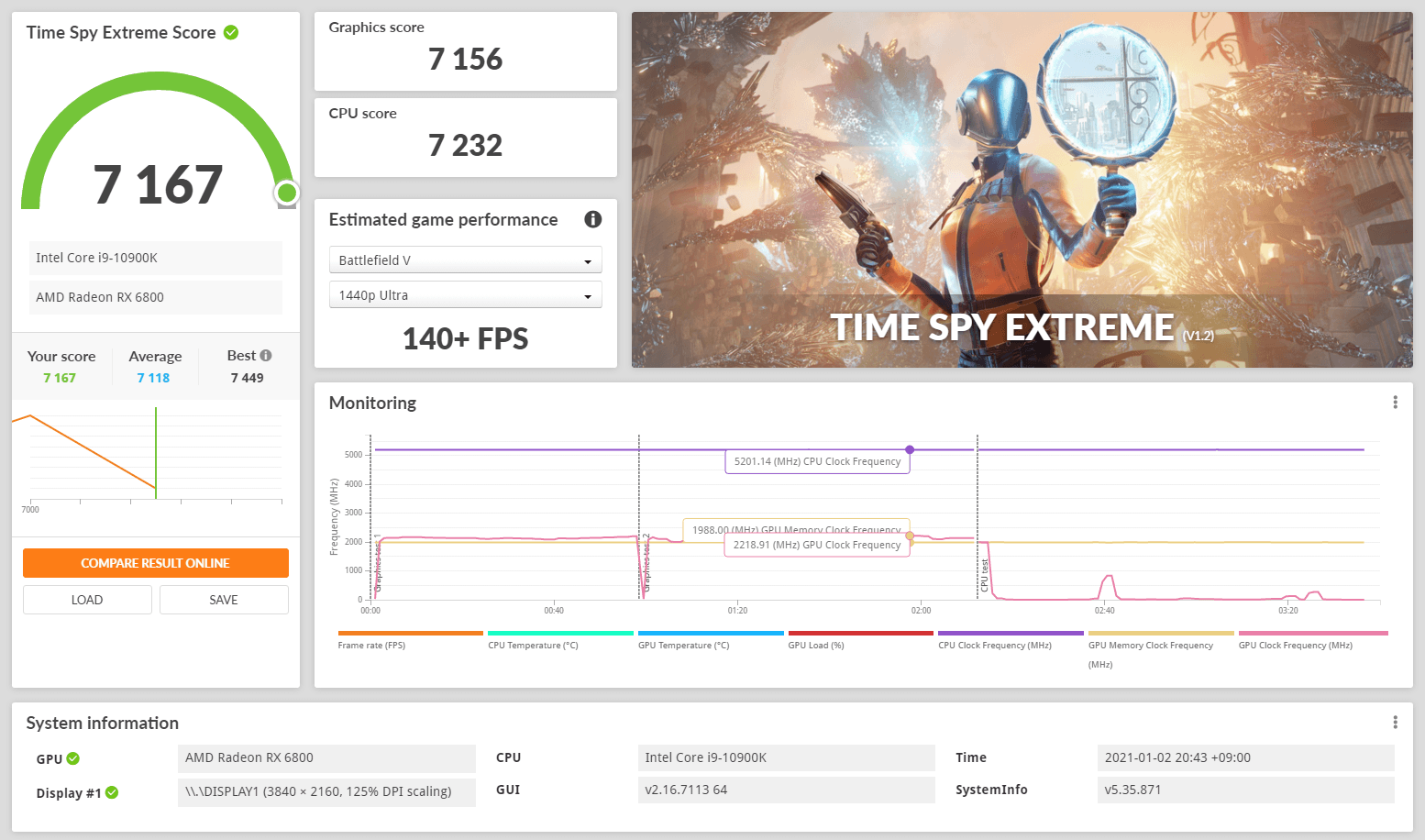Click the Average score value 7 118
Viewport: 1425px width, 840px height.
point(153,378)
